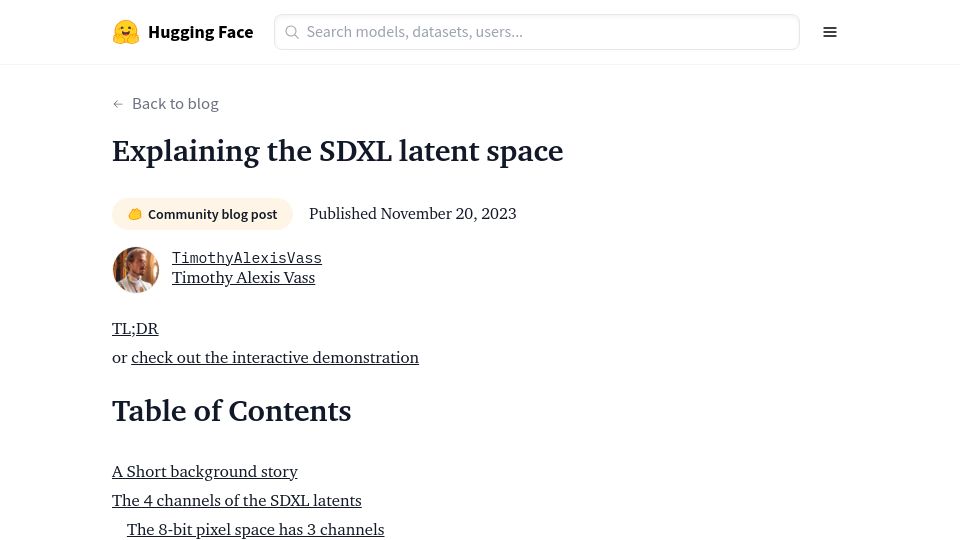The height and width of the screenshot is (540, 960).
Task: Focus the Search models, datasets, users field
Action: click(x=536, y=32)
